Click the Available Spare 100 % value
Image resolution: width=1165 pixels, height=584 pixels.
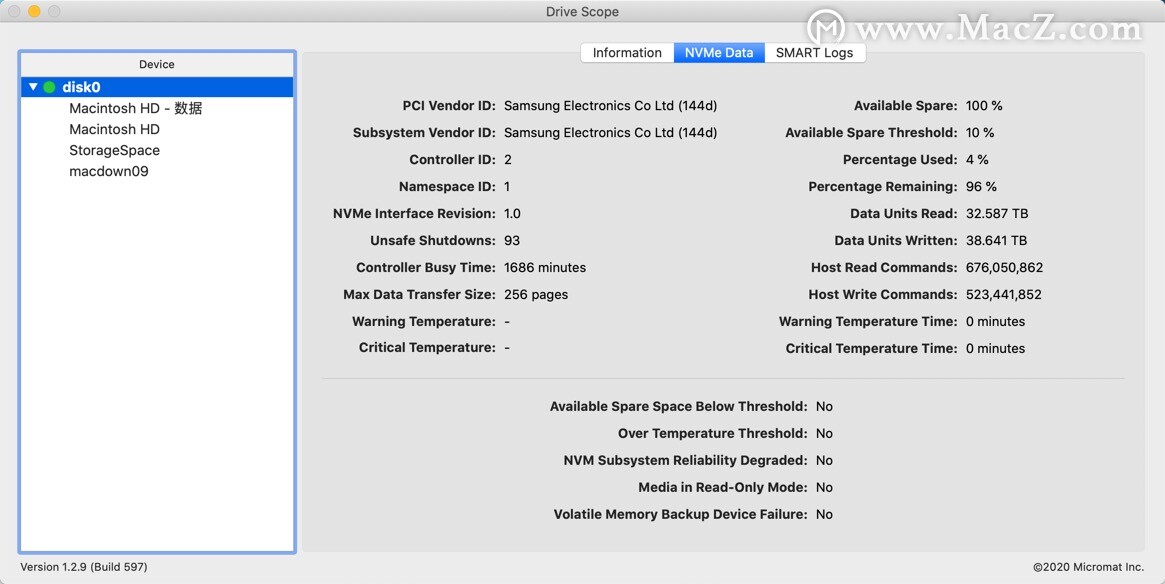pyautogui.click(x=984, y=106)
